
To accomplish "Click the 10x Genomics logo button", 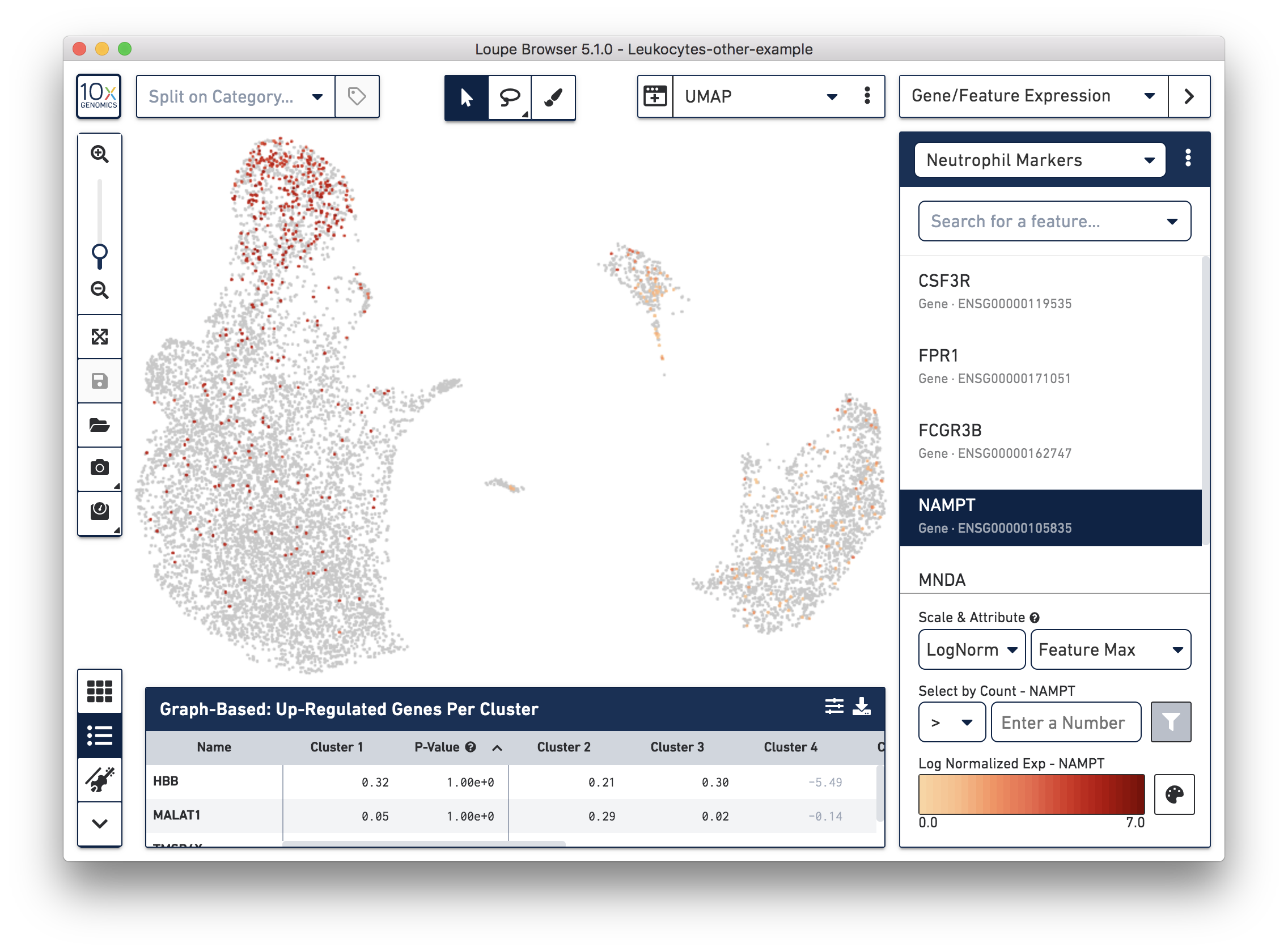I will (99, 96).
